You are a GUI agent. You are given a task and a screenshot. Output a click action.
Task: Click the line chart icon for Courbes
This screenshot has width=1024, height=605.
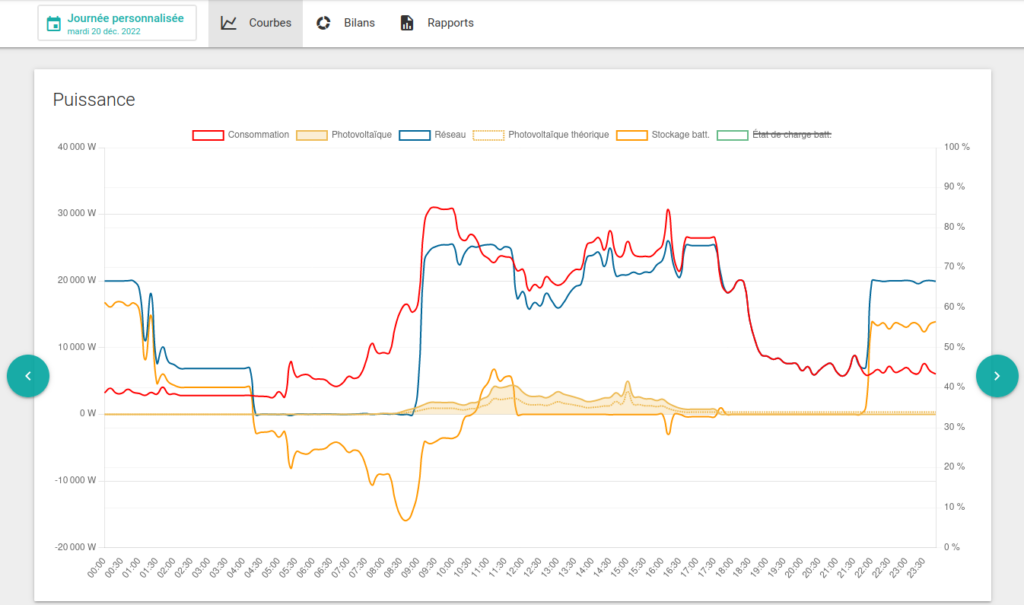point(229,23)
